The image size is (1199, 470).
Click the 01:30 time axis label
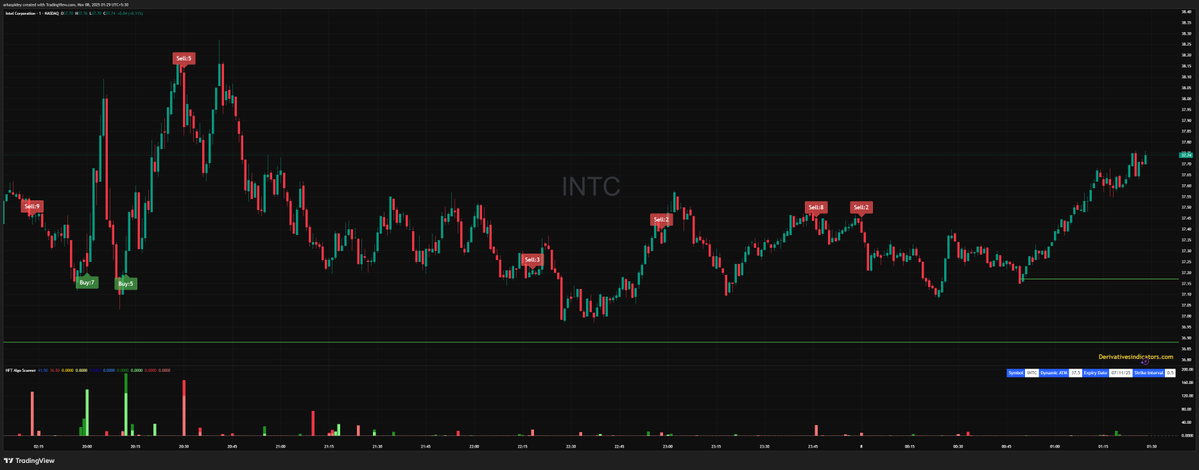pos(1152,446)
